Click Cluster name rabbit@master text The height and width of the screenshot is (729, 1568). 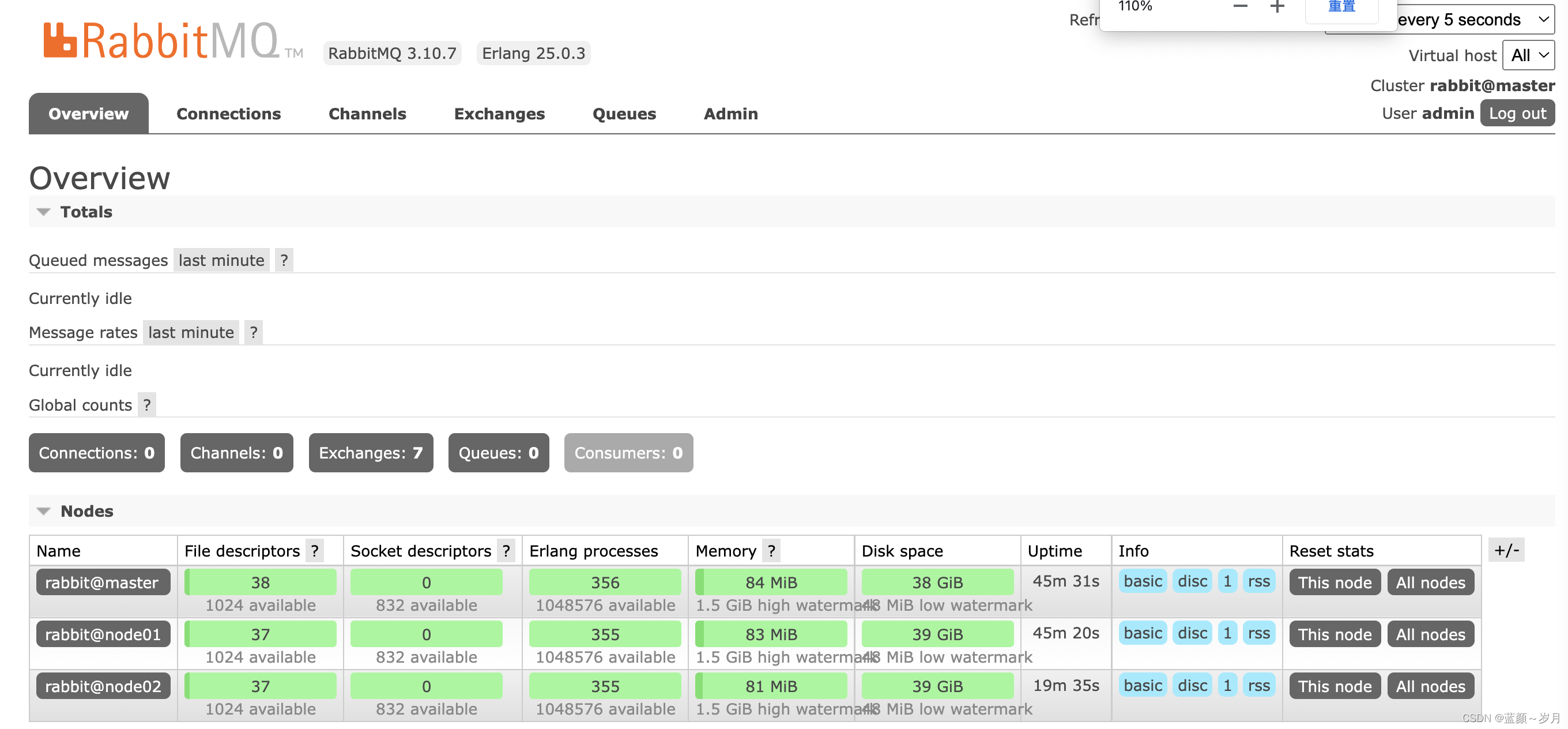1491,85
